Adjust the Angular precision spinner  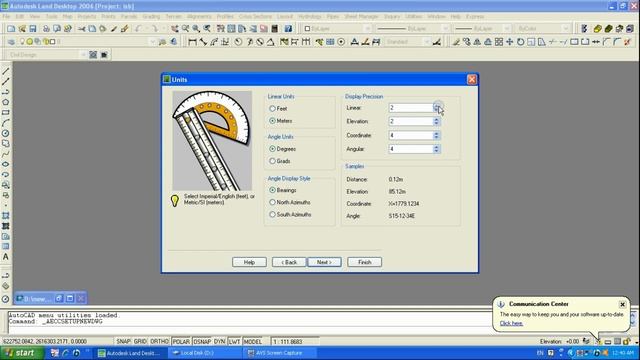click(436, 149)
